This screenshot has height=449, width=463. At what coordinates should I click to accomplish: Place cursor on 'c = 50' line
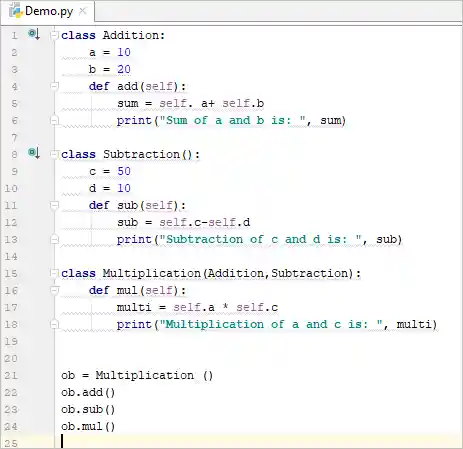110,171
